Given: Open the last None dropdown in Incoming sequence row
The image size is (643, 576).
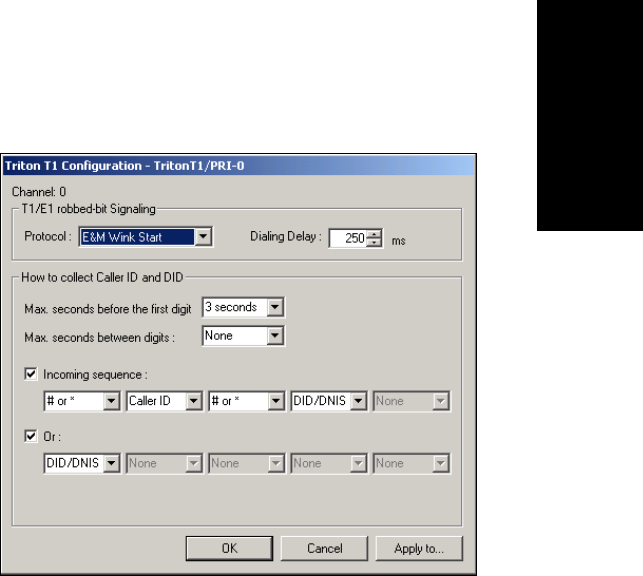Looking at the screenshot, I should pos(411,401).
